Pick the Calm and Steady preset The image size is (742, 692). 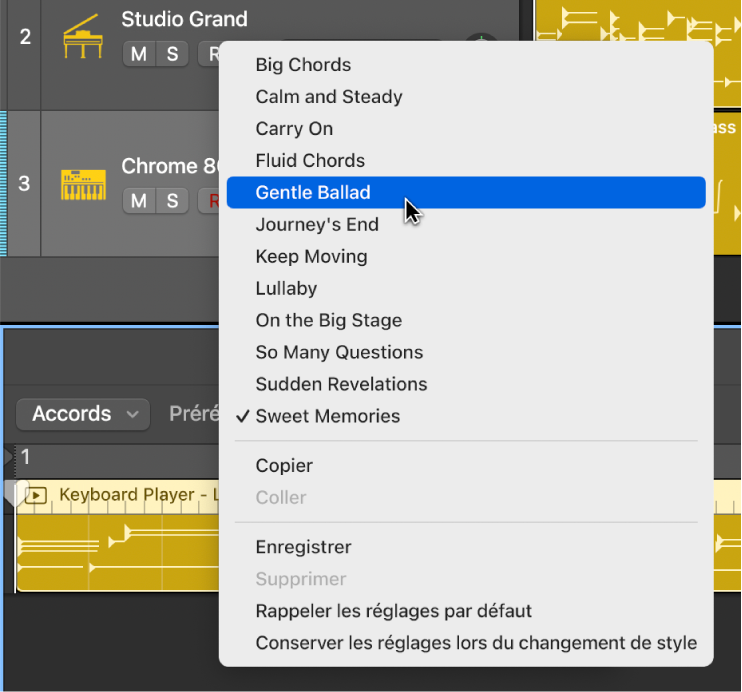329,97
